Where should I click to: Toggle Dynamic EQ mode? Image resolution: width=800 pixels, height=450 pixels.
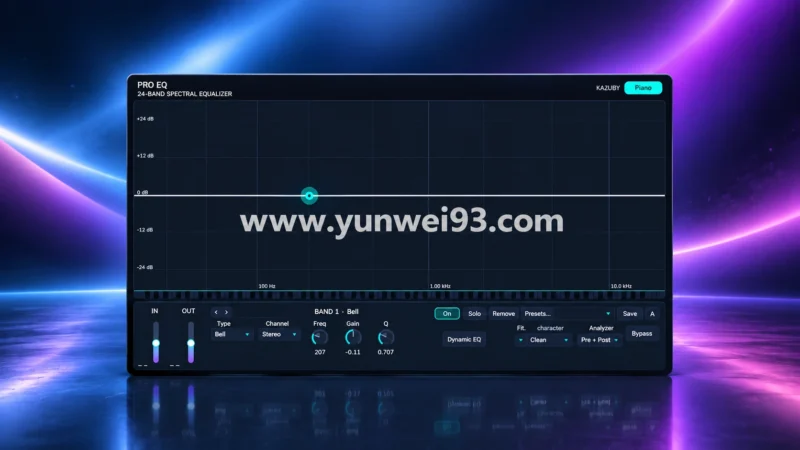tap(464, 339)
